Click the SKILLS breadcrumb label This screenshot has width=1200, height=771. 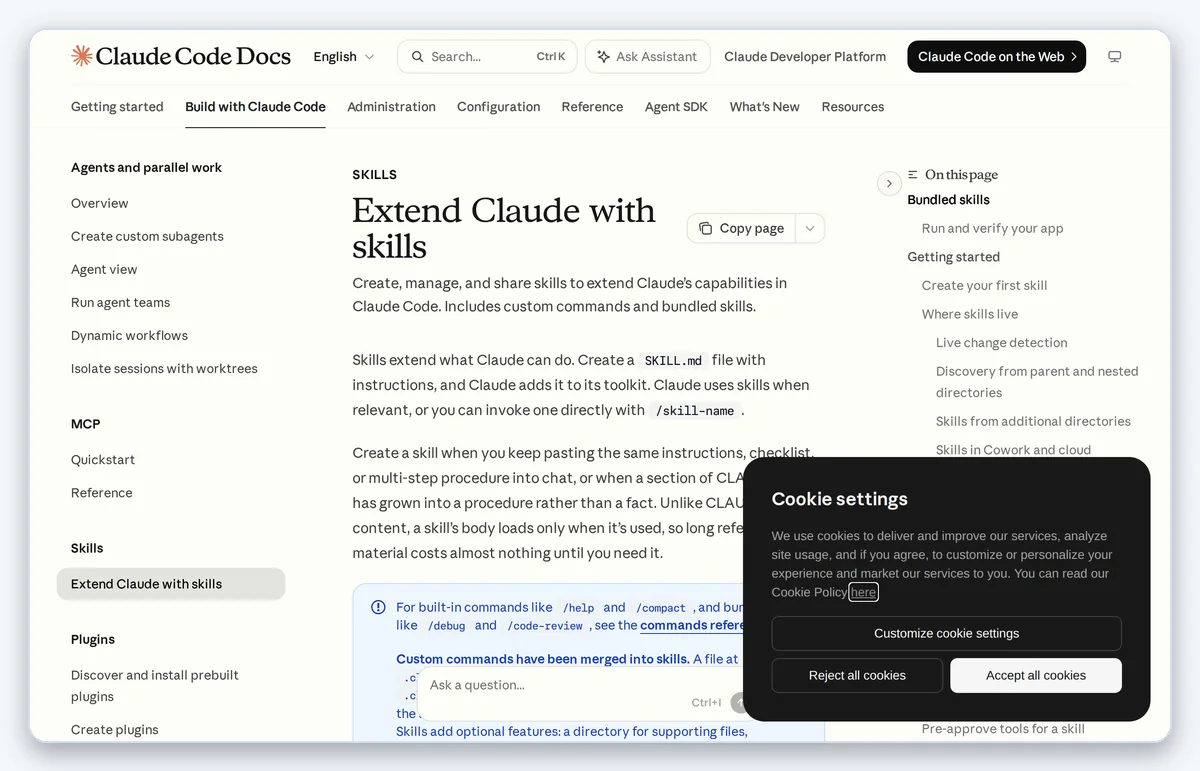(x=374, y=175)
